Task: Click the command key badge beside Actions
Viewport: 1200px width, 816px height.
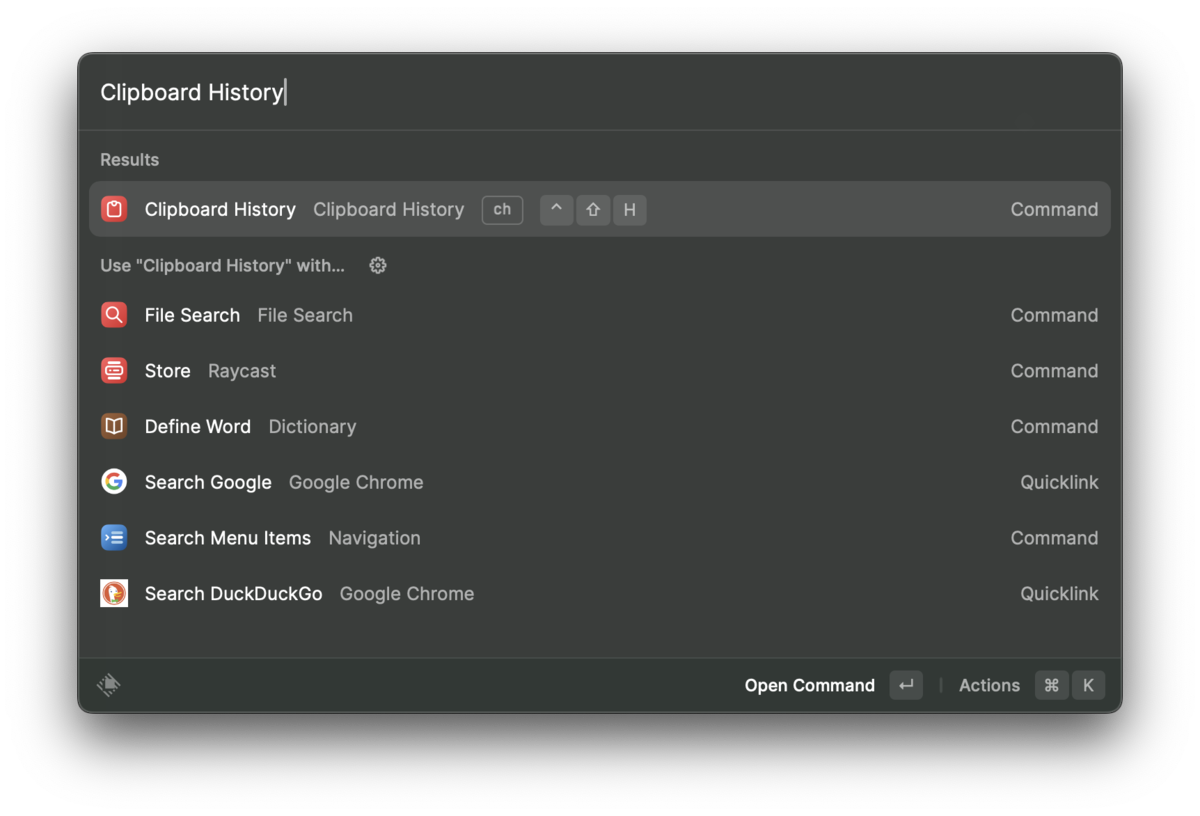Action: (1051, 685)
